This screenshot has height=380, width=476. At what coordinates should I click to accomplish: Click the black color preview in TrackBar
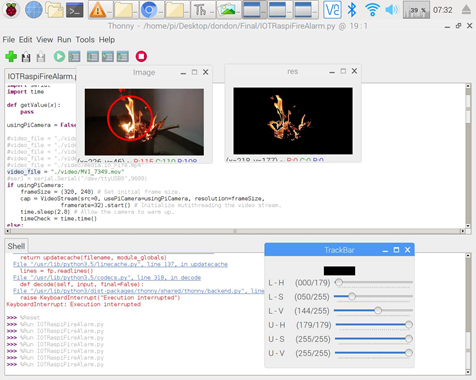[339, 271]
